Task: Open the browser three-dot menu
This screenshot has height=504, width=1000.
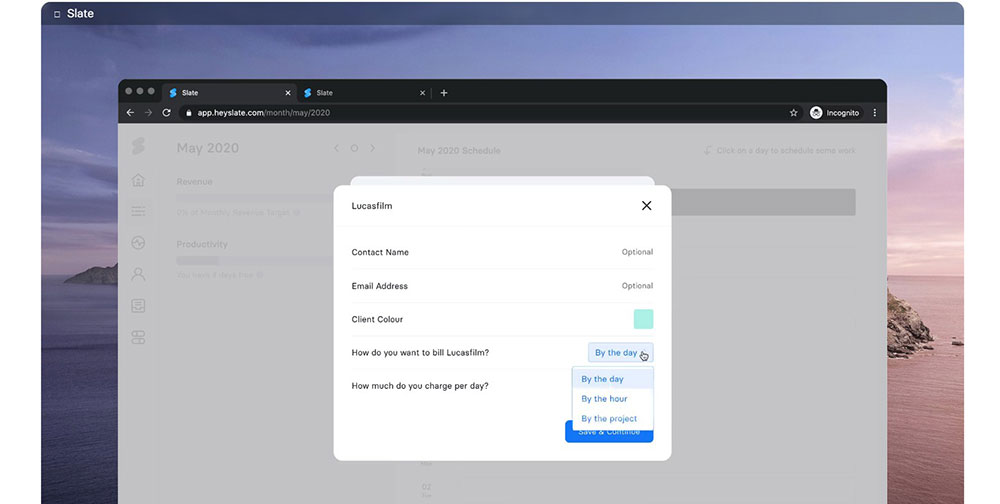Action: (874, 113)
